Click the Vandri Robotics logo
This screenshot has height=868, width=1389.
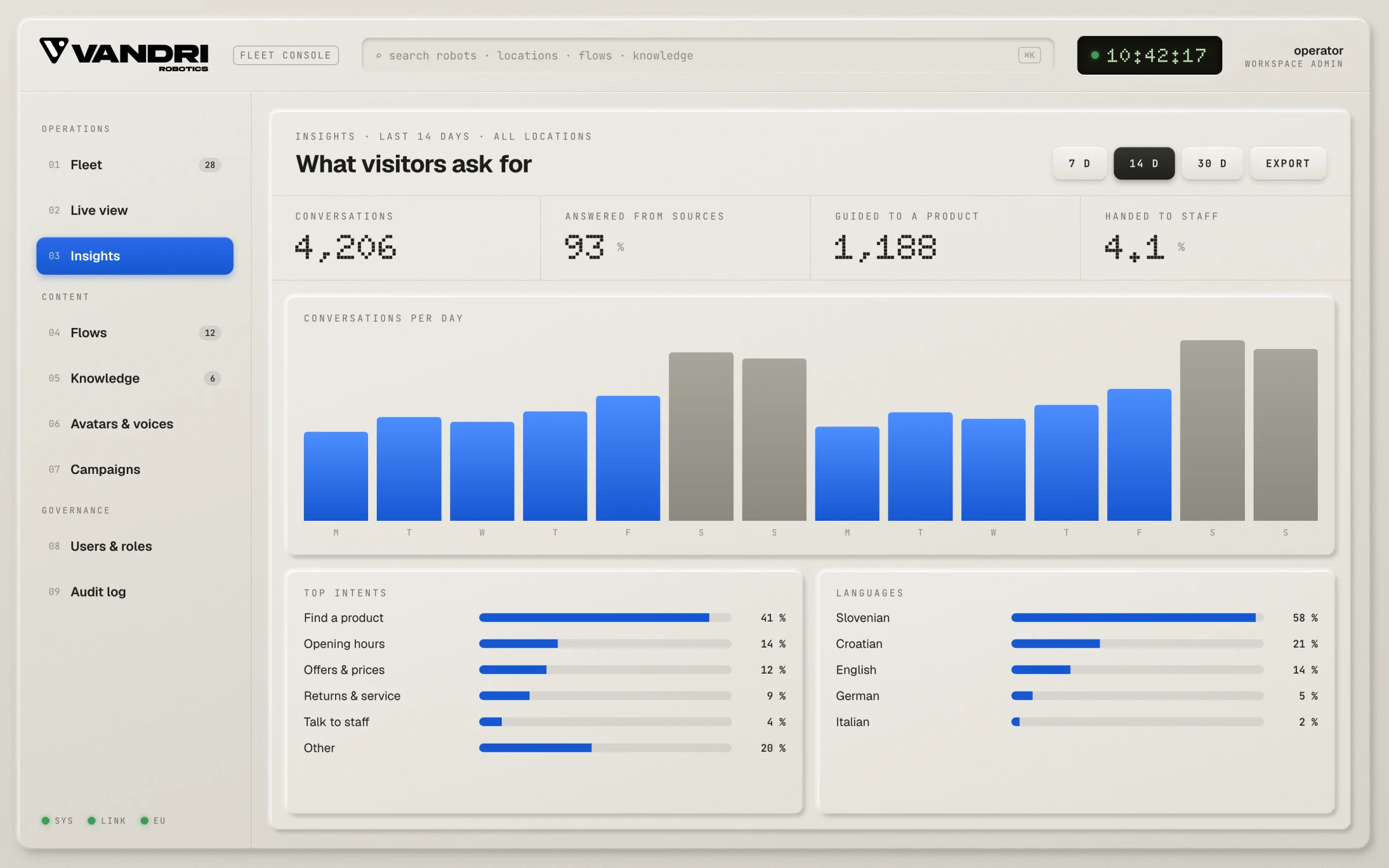124,55
